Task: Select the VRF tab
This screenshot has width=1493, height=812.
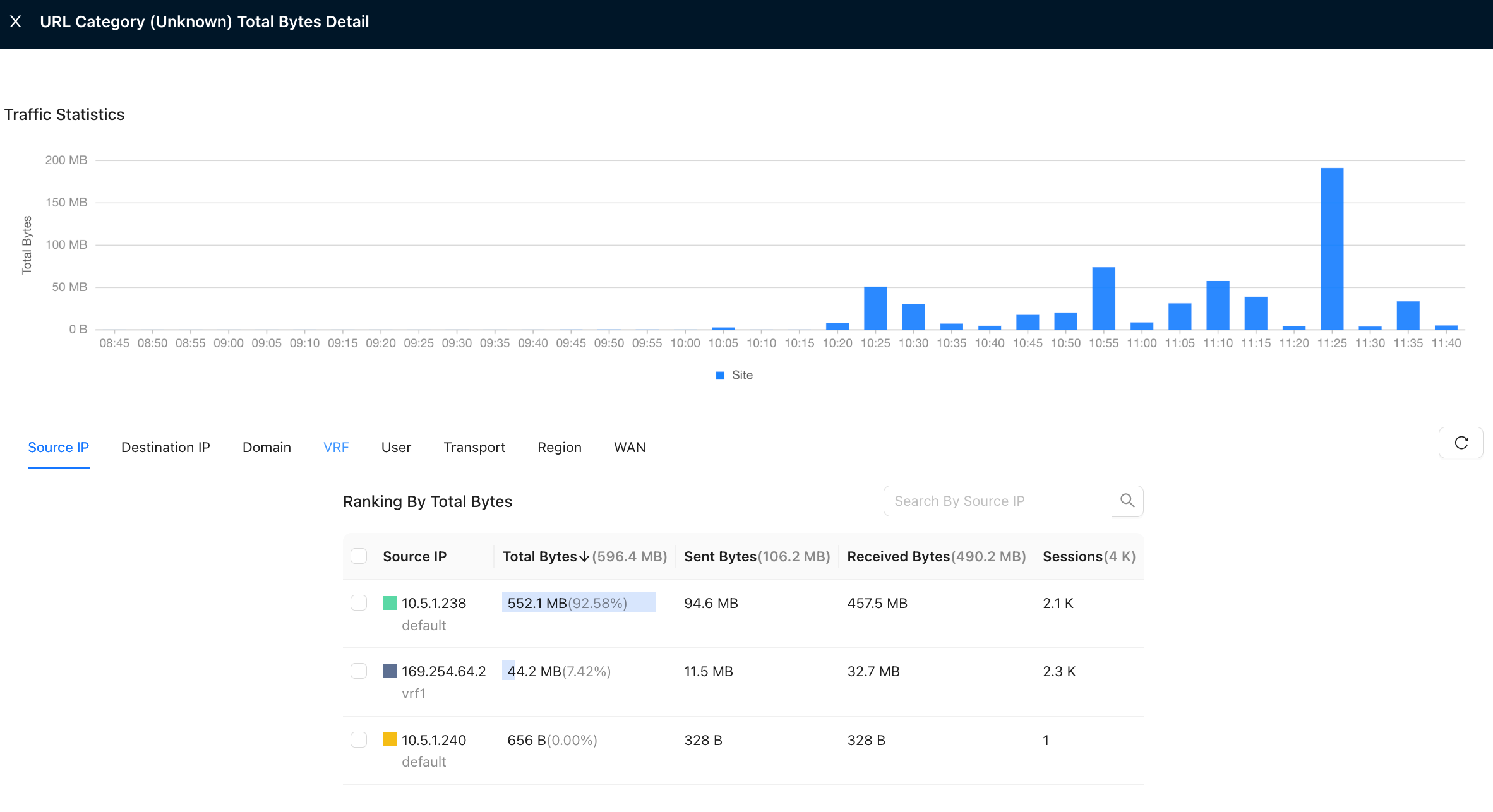Action: [x=336, y=447]
